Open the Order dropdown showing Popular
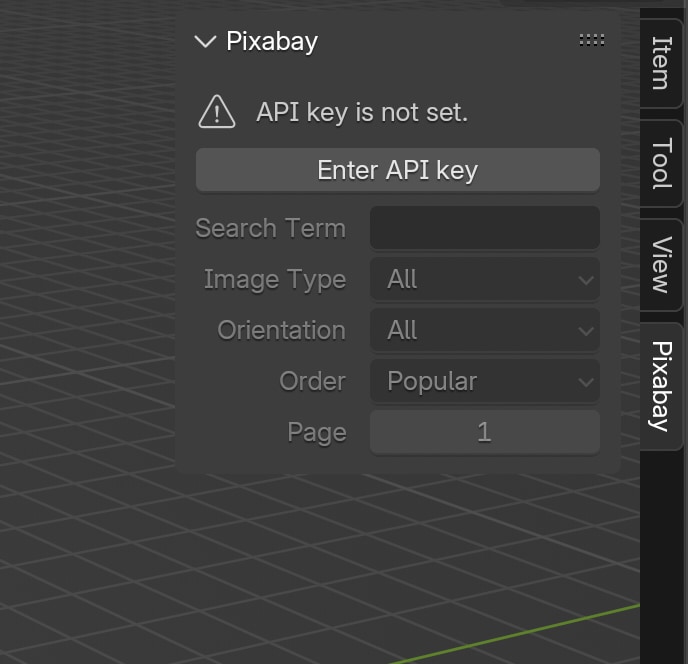Screen dimensions: 688x664 point(485,381)
